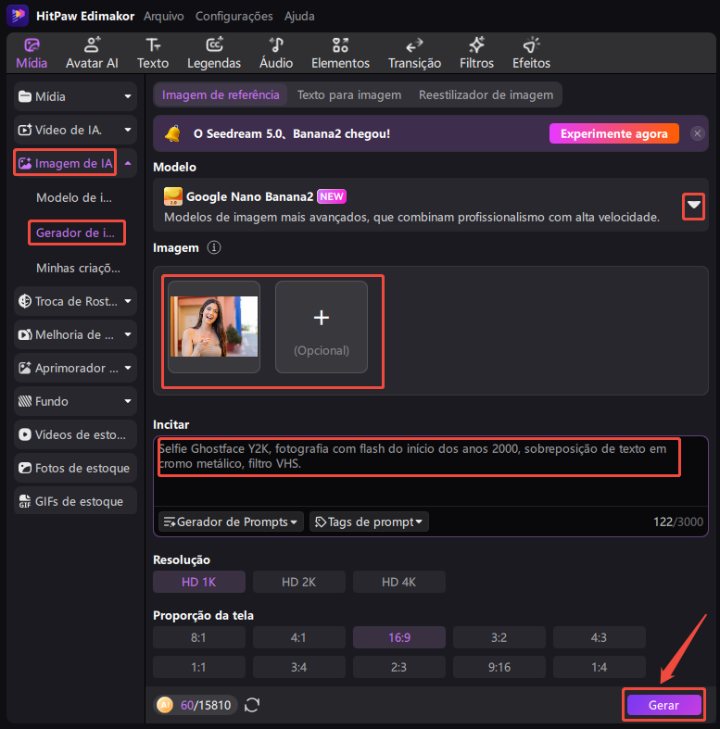The image size is (720, 729).
Task: Select the Legendas captions tool
Action: [x=214, y=53]
